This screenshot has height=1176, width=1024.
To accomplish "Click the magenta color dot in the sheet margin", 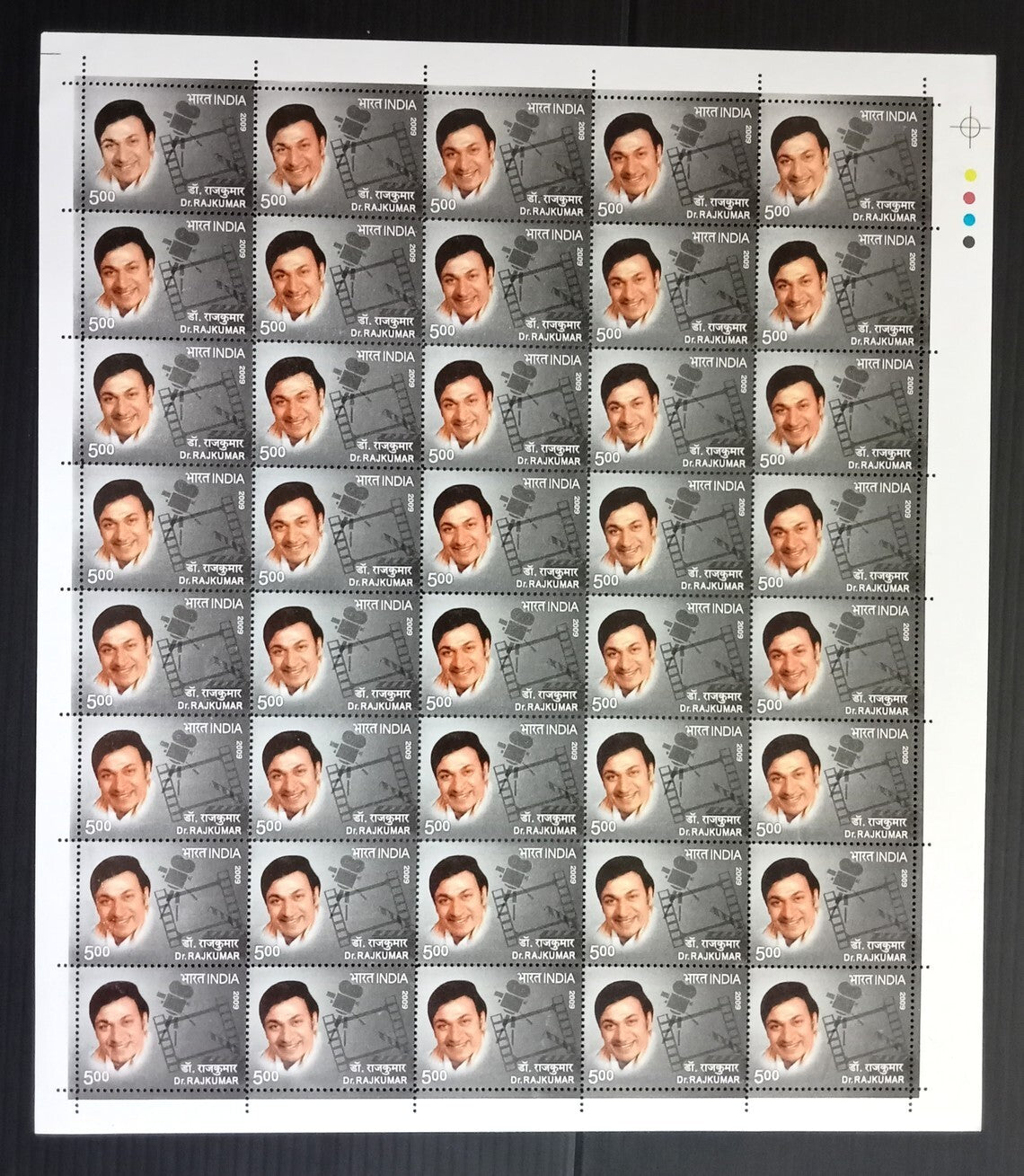I will coord(969,197).
